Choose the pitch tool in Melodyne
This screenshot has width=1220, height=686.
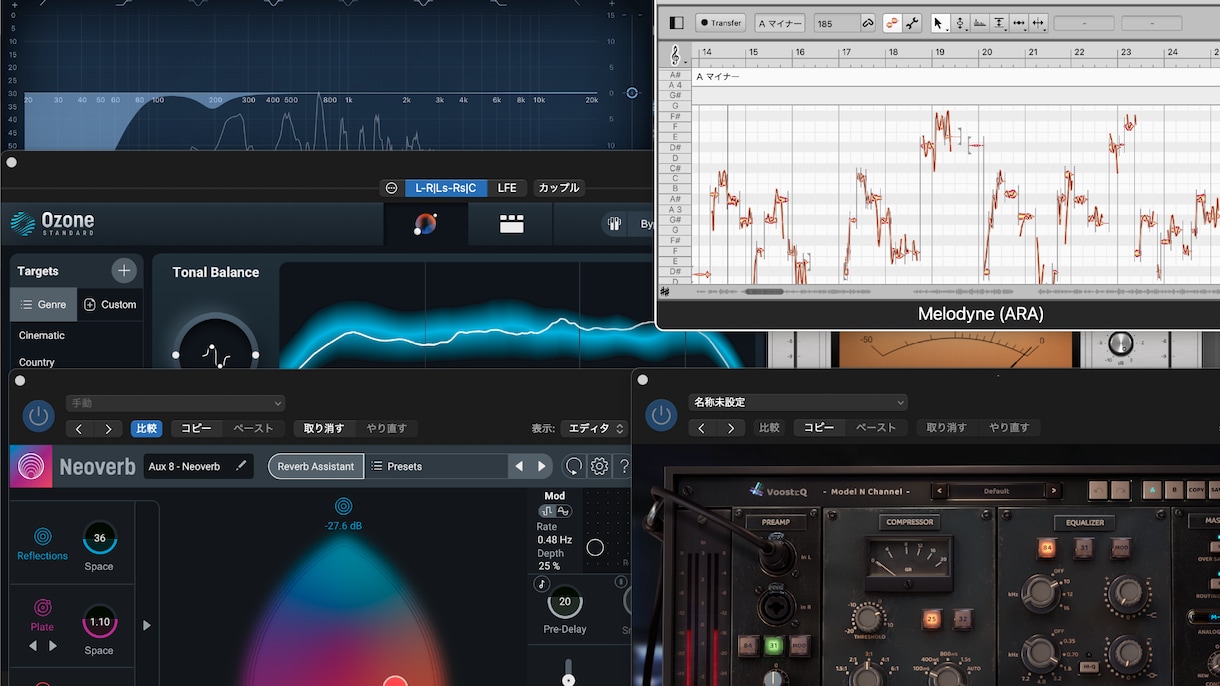(960, 23)
